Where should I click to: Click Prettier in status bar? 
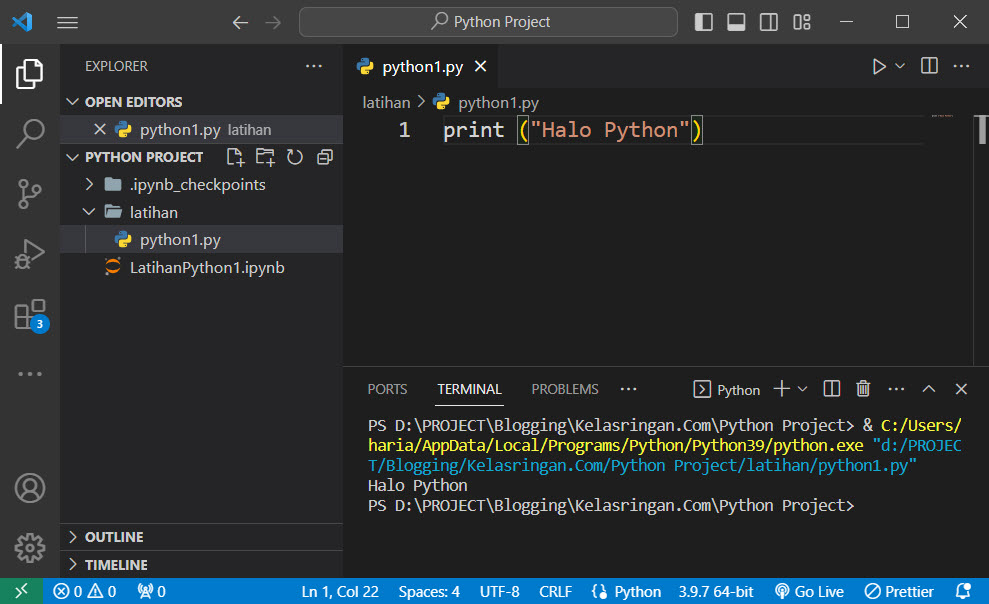[899, 591]
